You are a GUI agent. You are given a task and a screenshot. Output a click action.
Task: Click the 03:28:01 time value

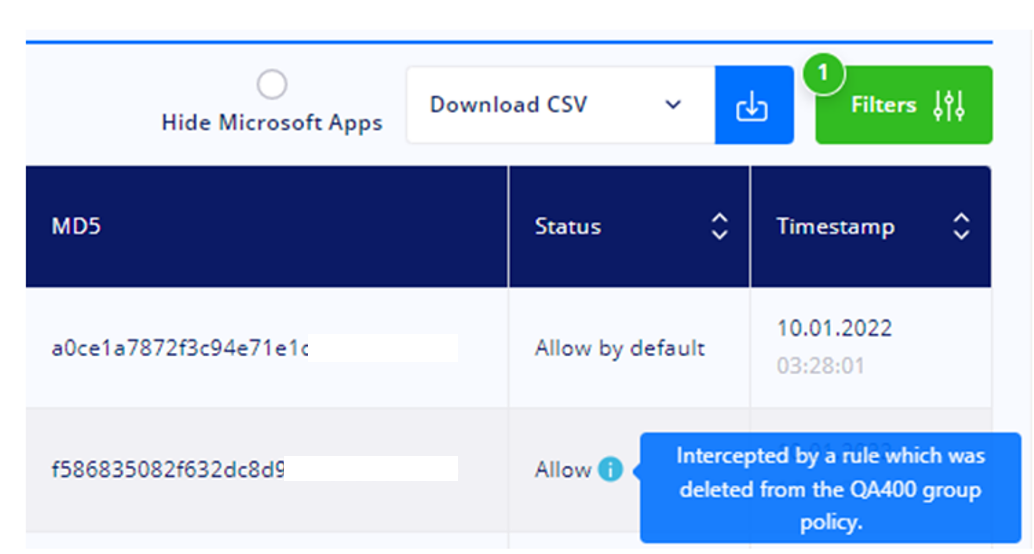point(820,365)
